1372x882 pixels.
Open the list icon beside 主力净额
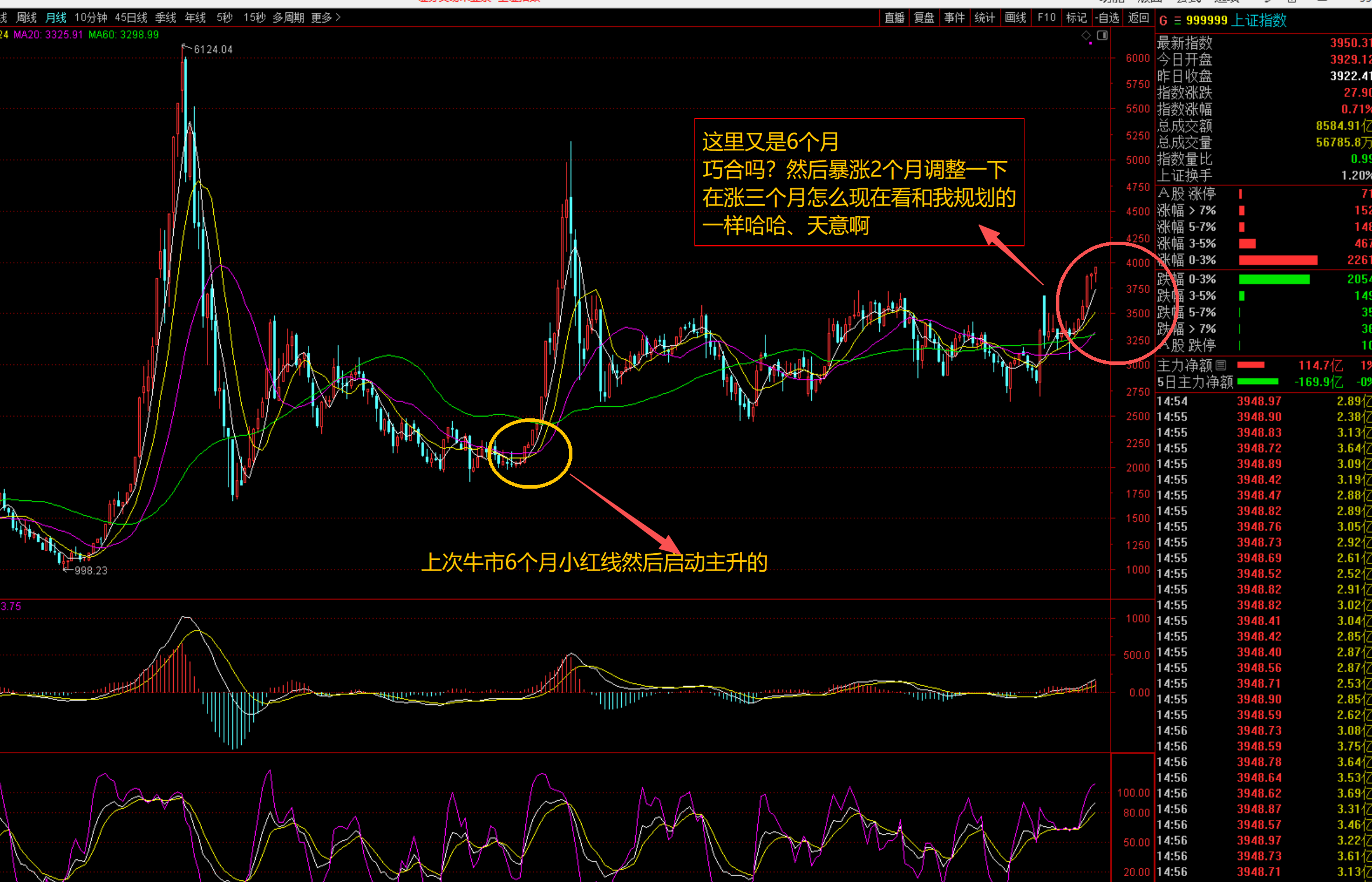click(1221, 365)
